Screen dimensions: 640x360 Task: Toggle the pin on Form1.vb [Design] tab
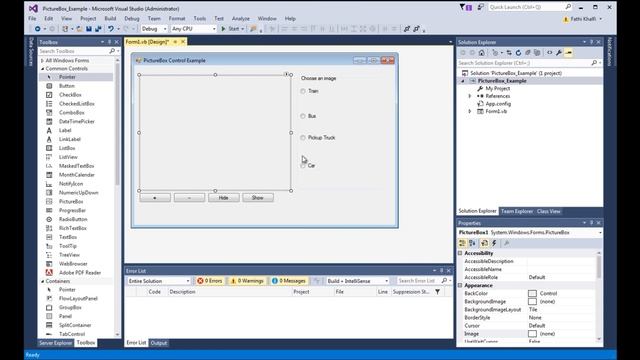point(175,42)
